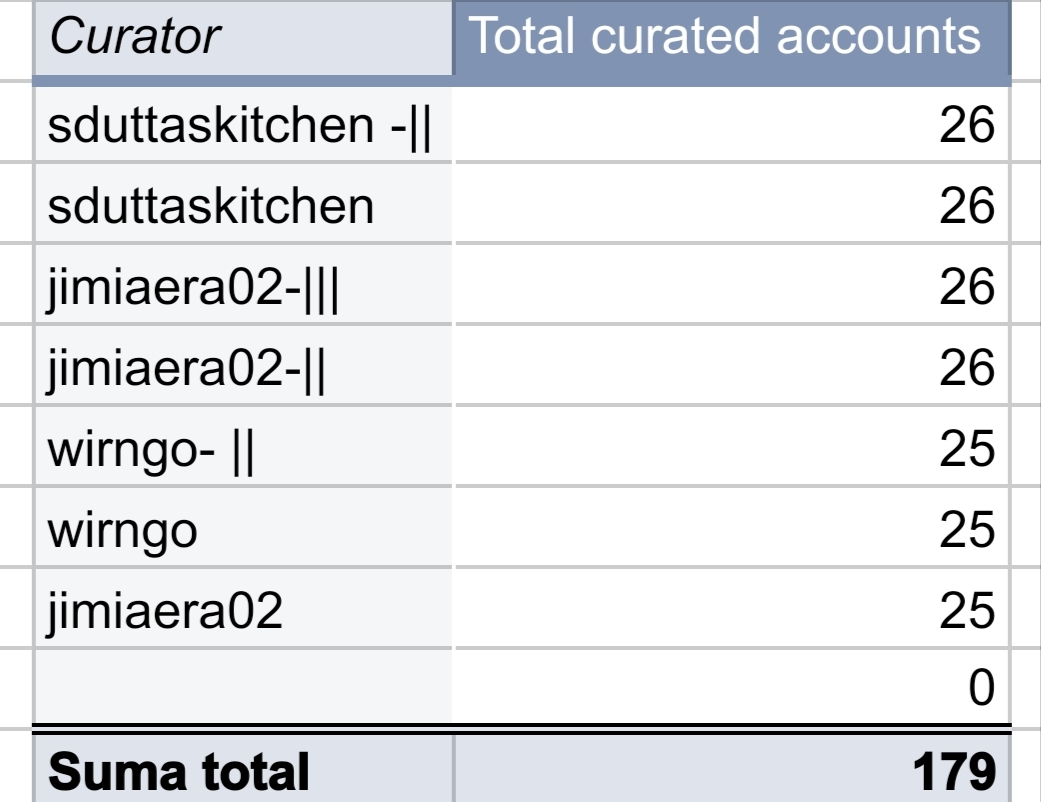Click the sduttaskitchen -|| curator cell
Viewport: 1041px width, 802px height.
(243, 124)
